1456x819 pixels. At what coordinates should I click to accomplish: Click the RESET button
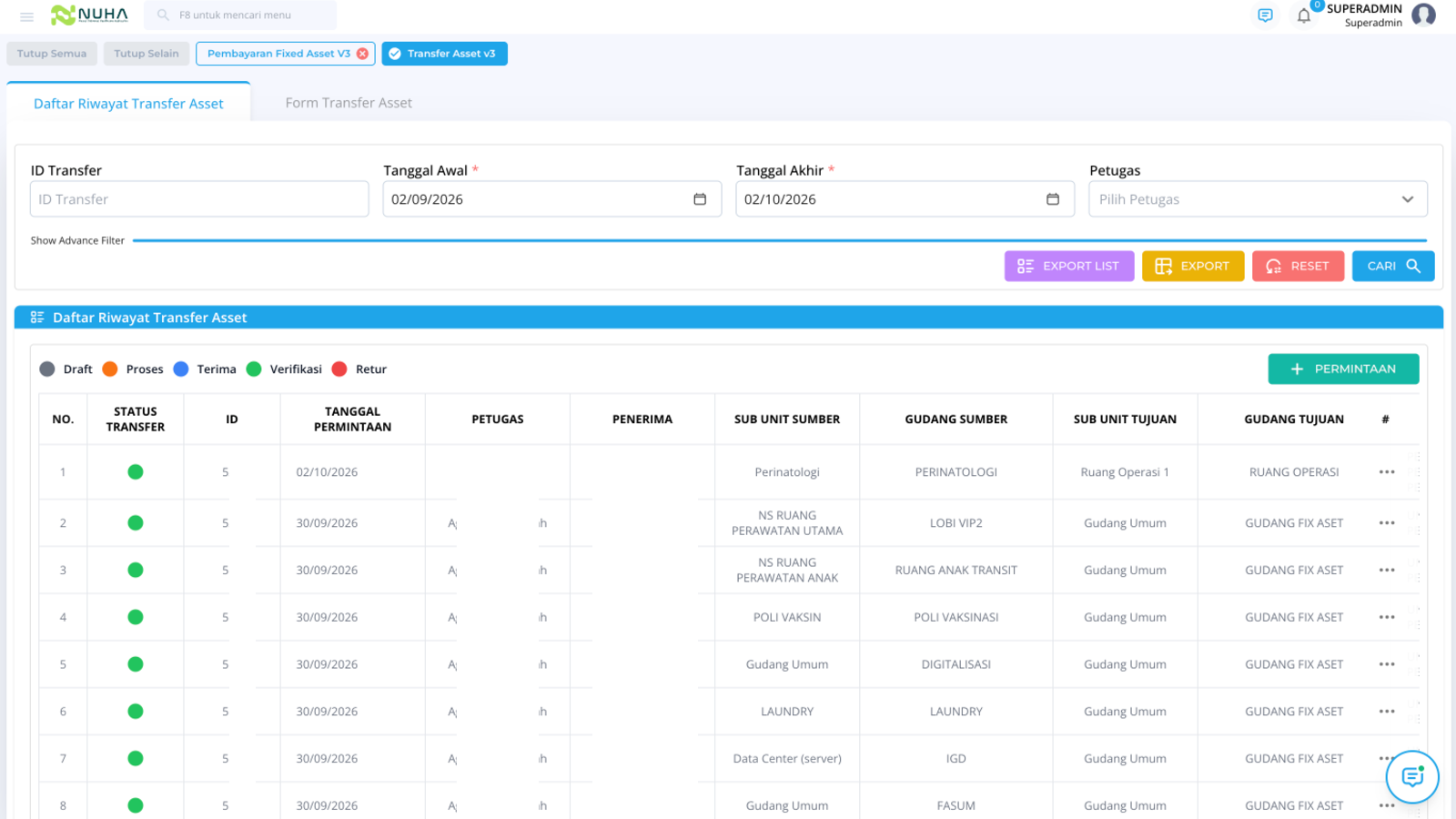(1298, 267)
